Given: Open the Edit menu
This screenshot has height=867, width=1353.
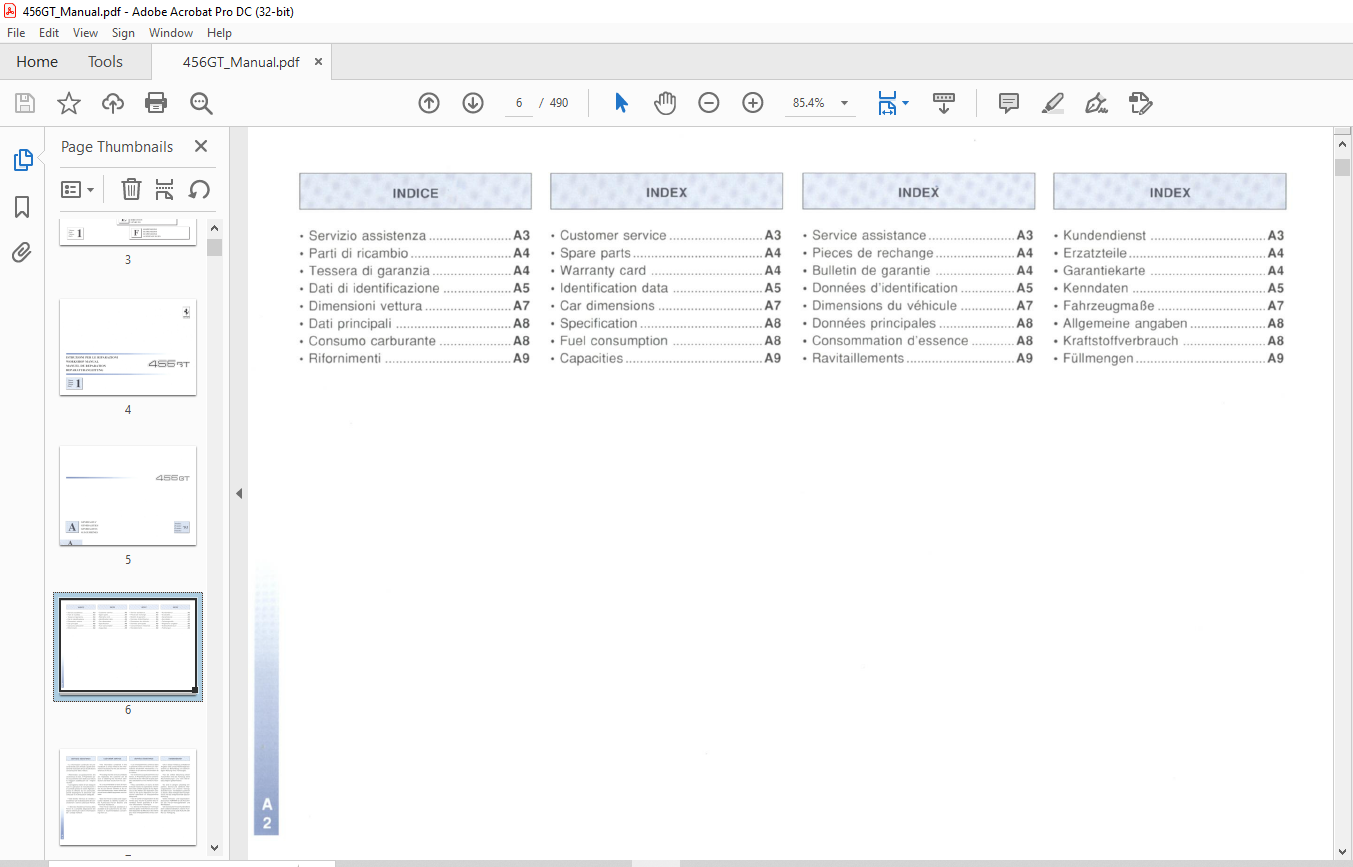Looking at the screenshot, I should (x=49, y=33).
